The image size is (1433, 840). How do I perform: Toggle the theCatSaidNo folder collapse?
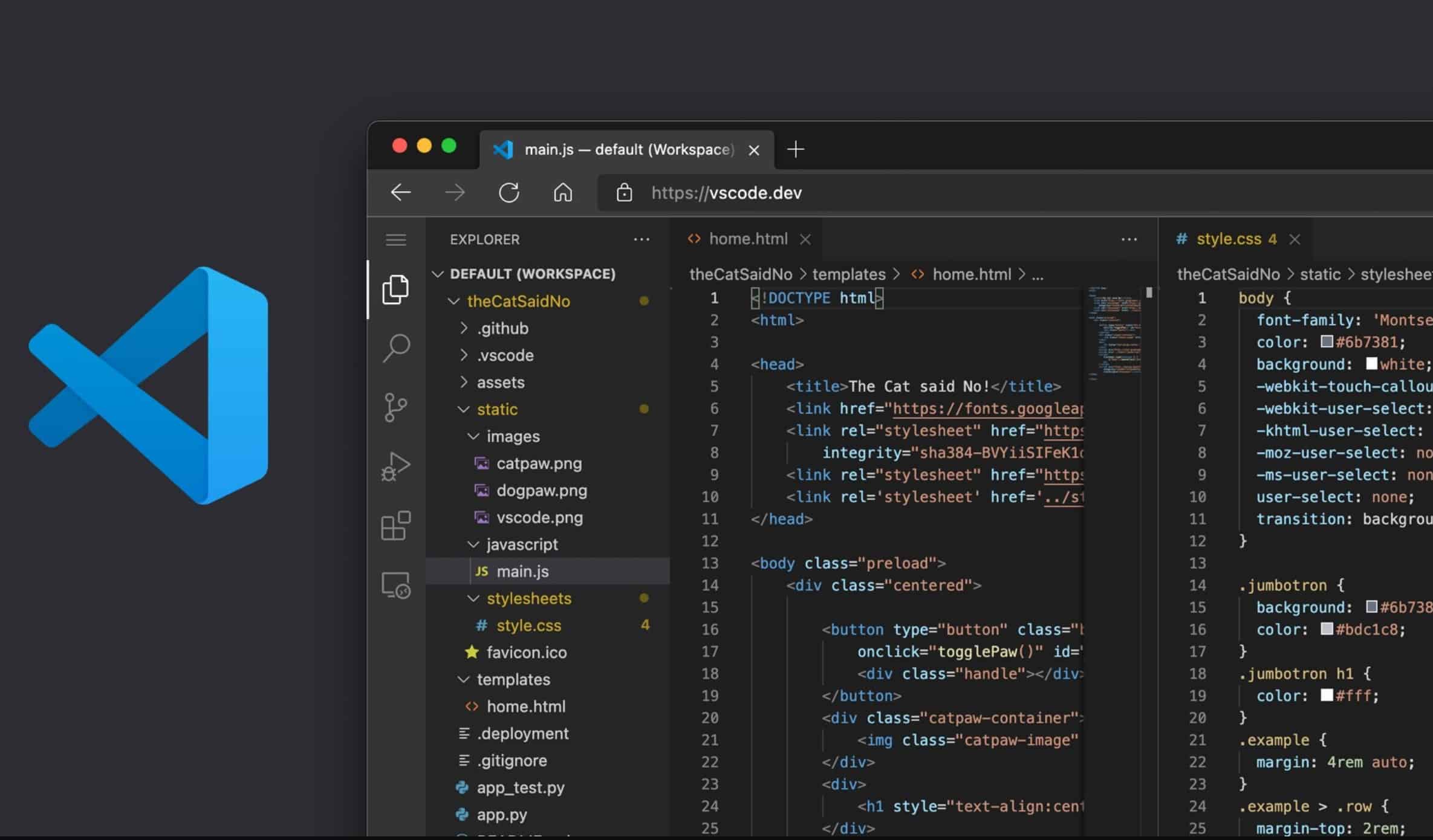click(x=452, y=300)
